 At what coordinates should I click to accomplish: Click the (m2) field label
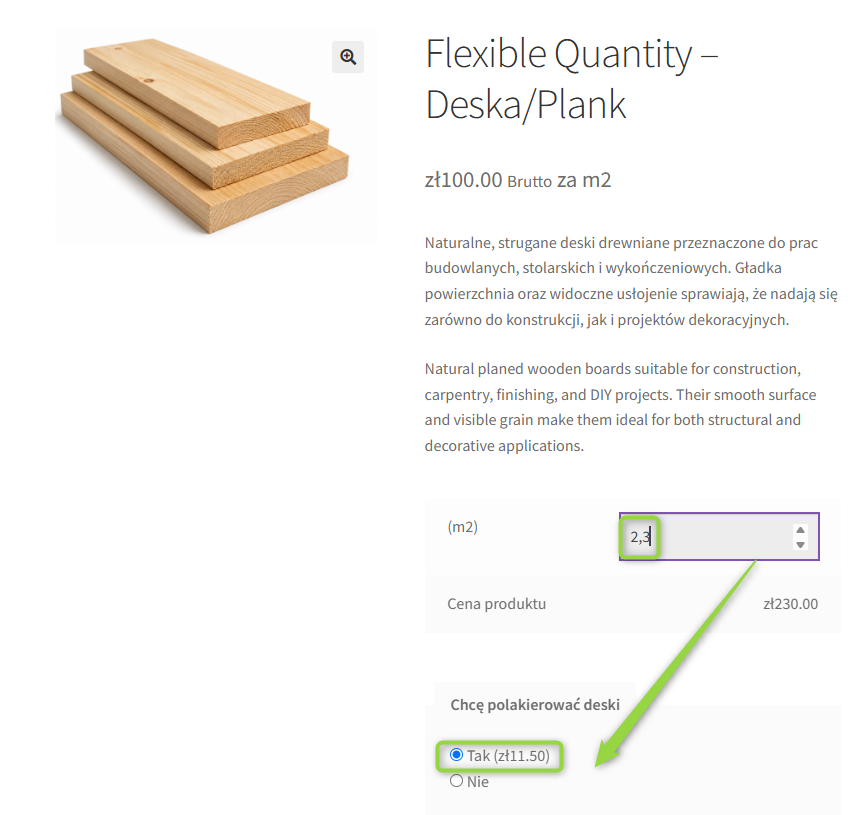coord(462,527)
